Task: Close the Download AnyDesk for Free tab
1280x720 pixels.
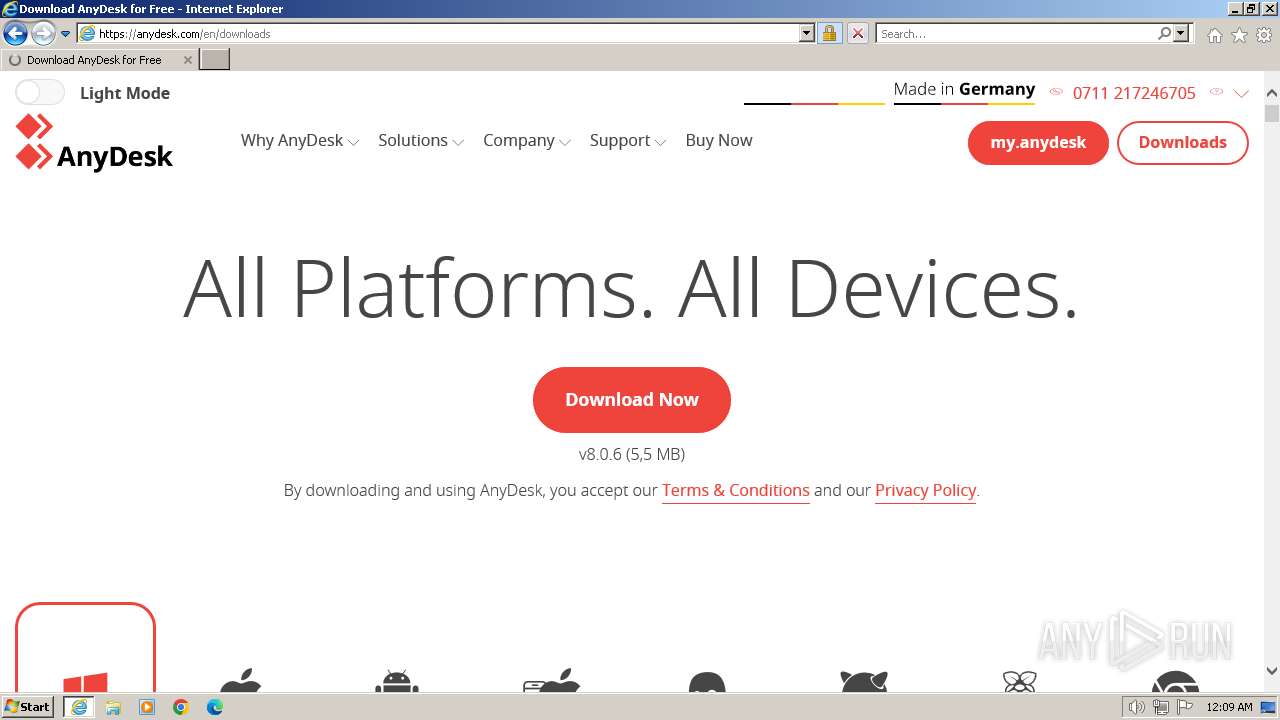Action: pos(187,60)
